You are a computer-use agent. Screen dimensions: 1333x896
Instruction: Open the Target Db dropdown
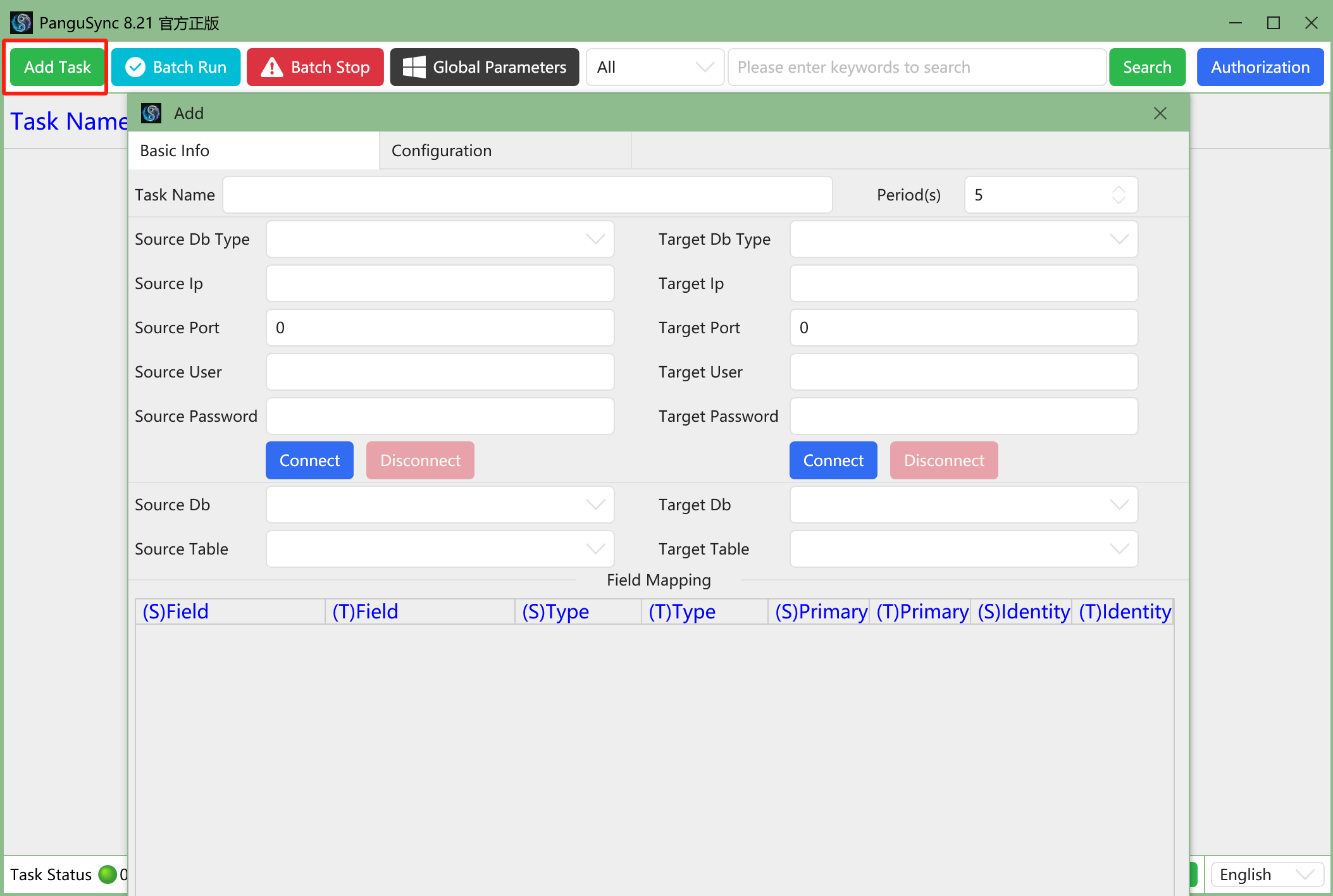(964, 505)
